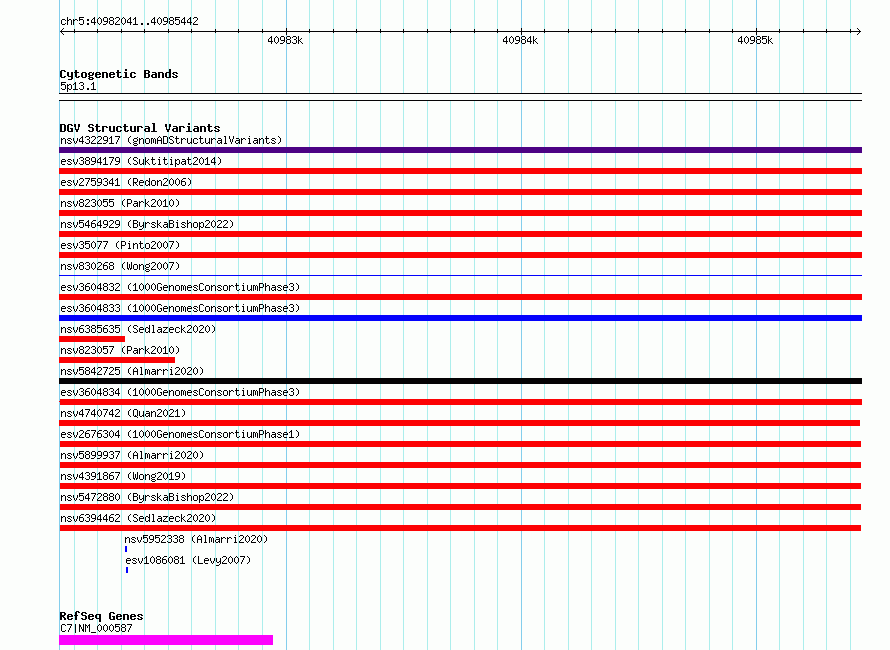Click nsv4740742 (Quan2021) label
This screenshot has height=650, width=890.
[x=123, y=413]
